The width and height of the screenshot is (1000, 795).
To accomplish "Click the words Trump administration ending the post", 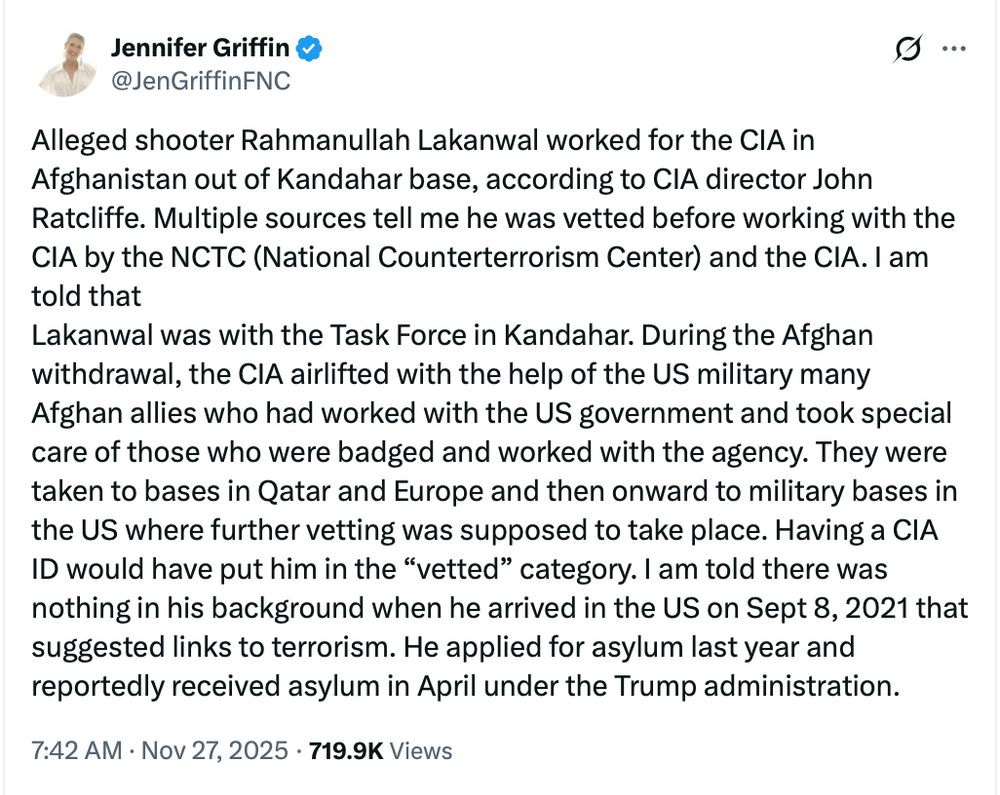I will (757, 687).
